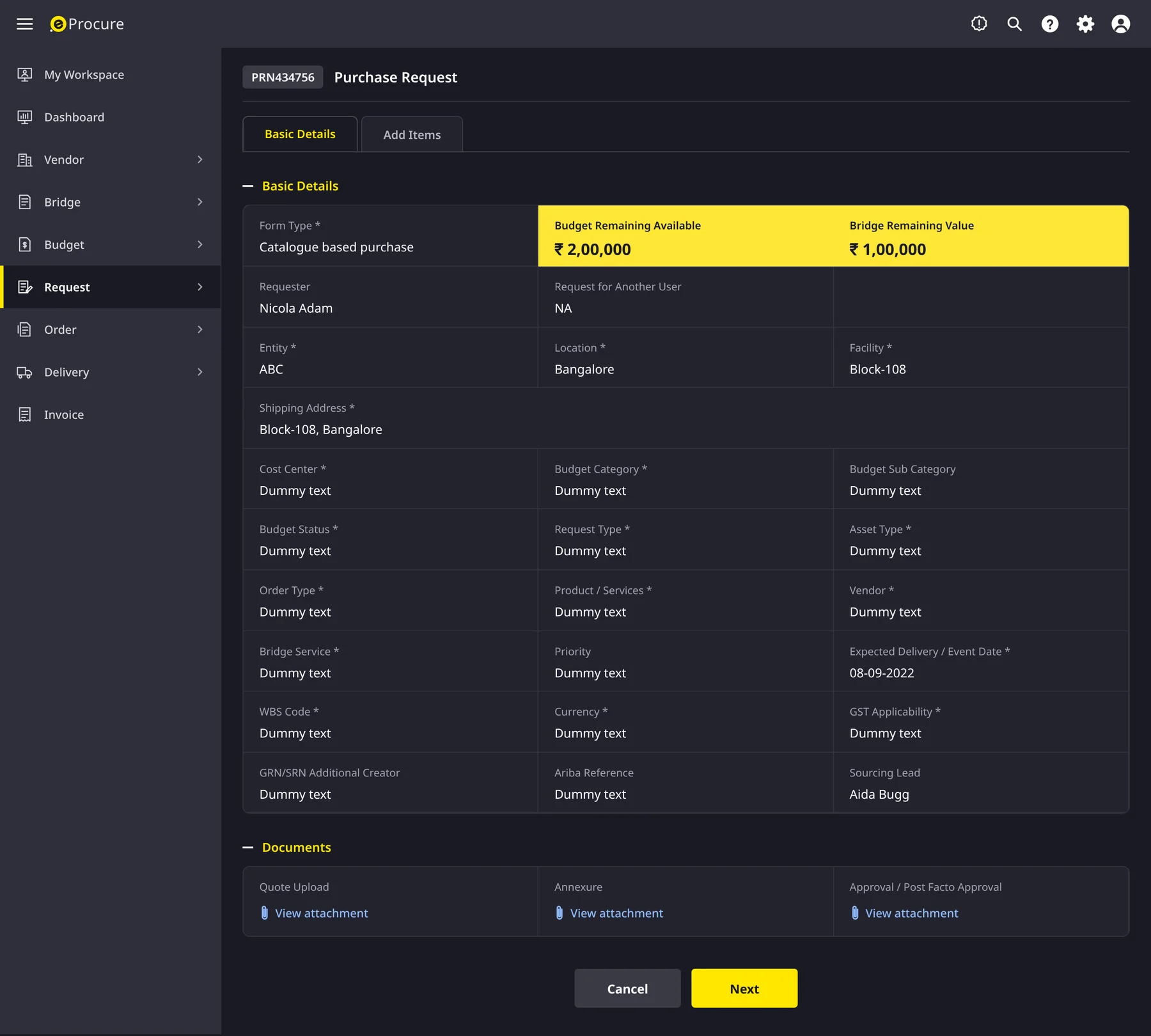Click the Vendor building icon
Viewport: 1151px width, 1036px height.
[24, 160]
